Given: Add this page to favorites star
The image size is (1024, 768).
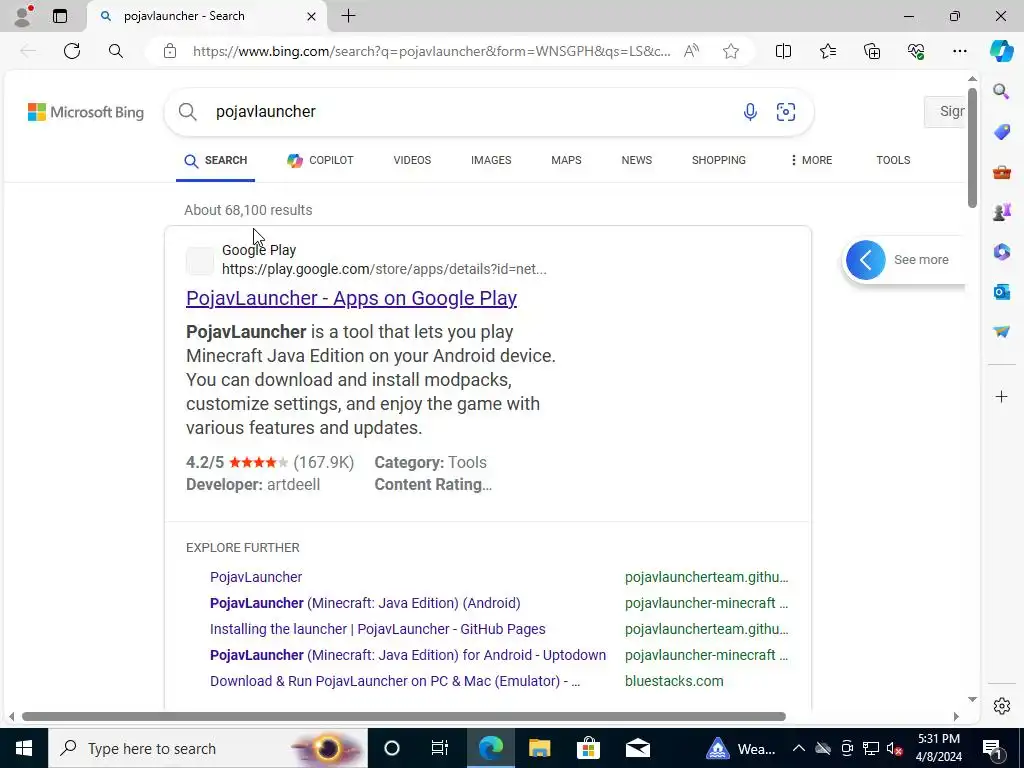Looking at the screenshot, I should coord(731,51).
